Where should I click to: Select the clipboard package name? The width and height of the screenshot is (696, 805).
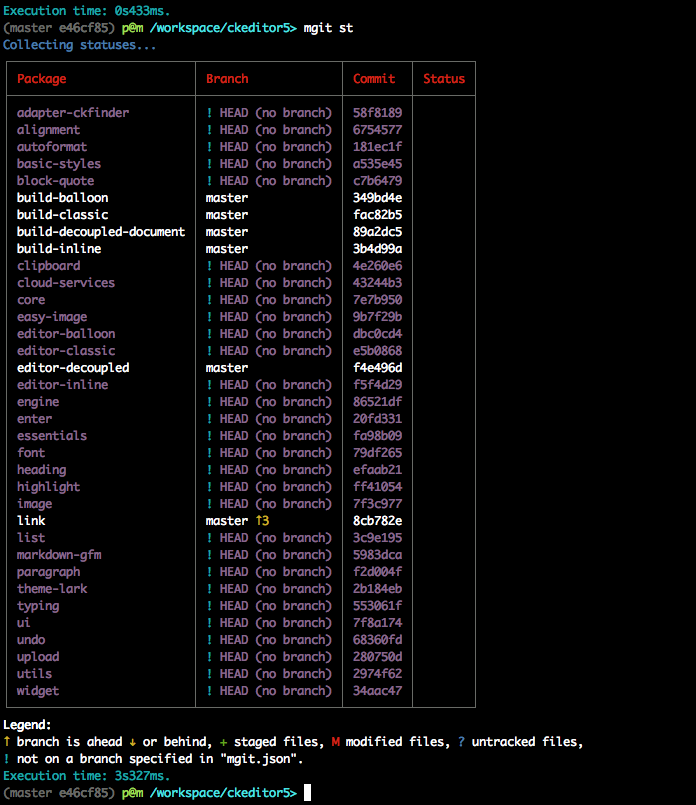pos(48,266)
